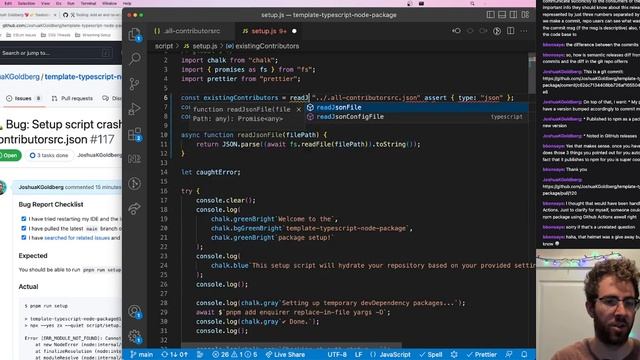Open the View menu in macOS menu bar
This screenshot has width=640, height=360.
coord(45,3)
